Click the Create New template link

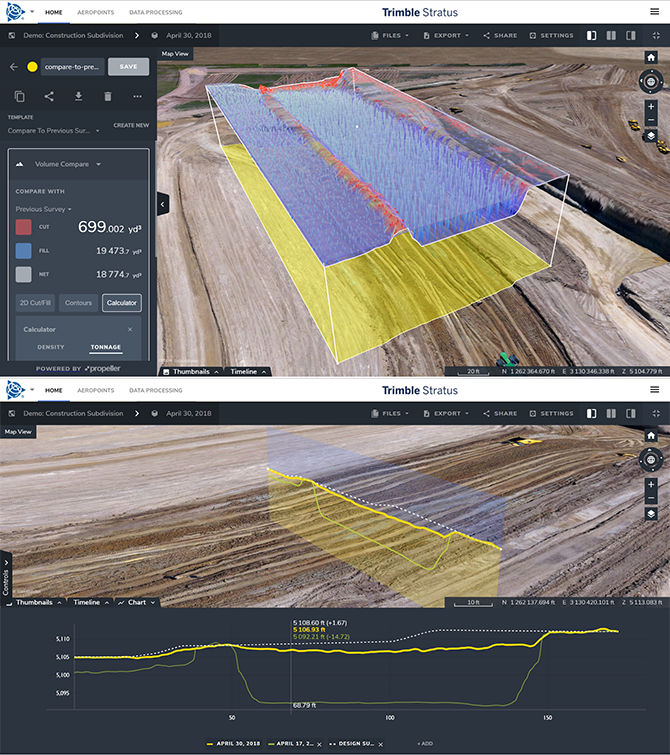(131, 125)
